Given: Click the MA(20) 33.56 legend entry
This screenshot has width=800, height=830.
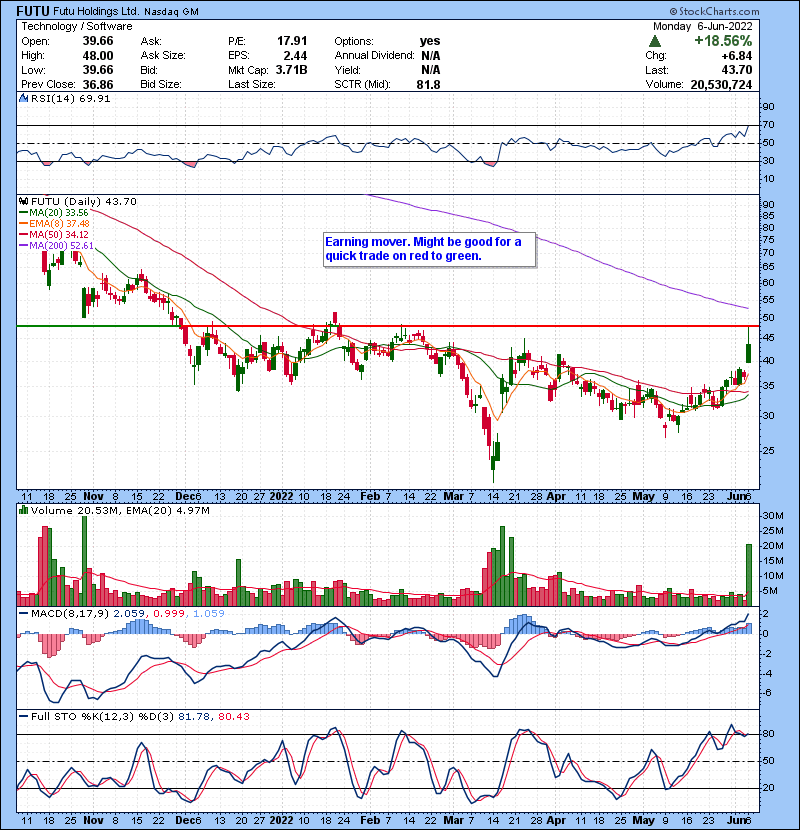Looking at the screenshot, I should [59, 213].
